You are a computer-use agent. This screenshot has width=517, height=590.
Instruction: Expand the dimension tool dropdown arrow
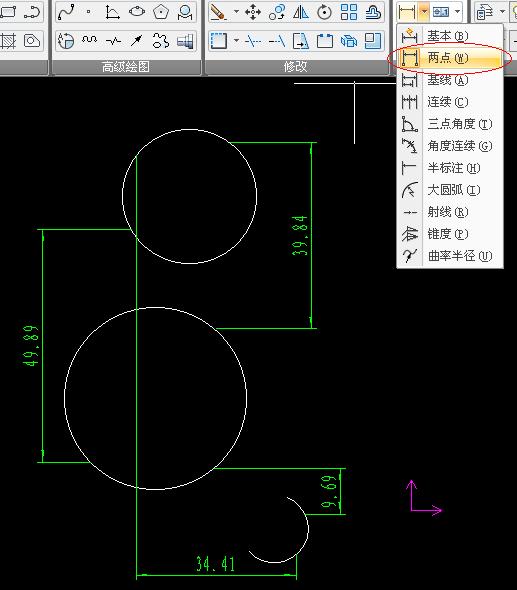424,12
